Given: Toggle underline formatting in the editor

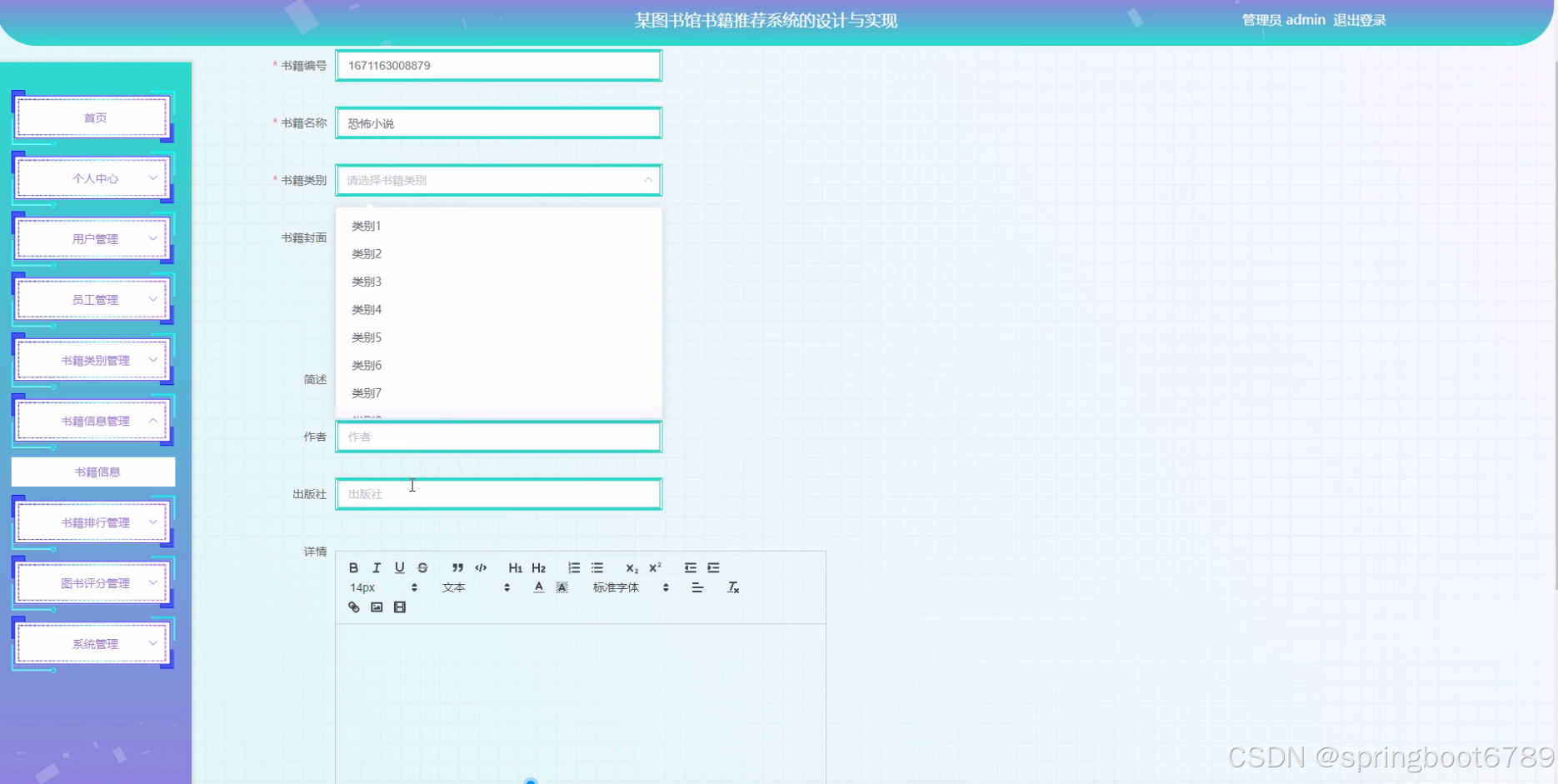Looking at the screenshot, I should (400, 567).
